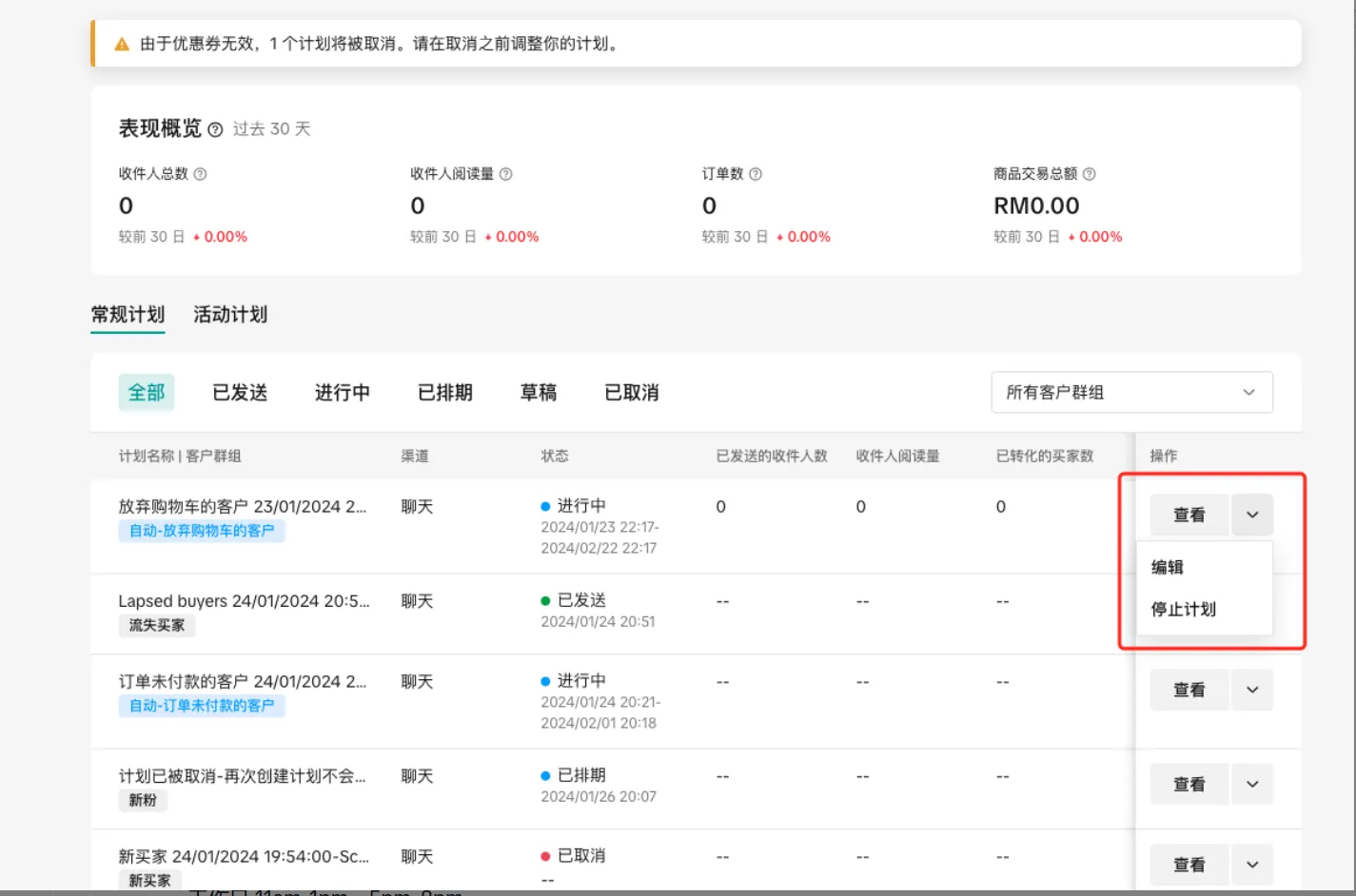Viewport: 1356px width, 896px height.
Task: Click the plan name Lapsed buyers 24/01/2024
Action: [x=245, y=601]
